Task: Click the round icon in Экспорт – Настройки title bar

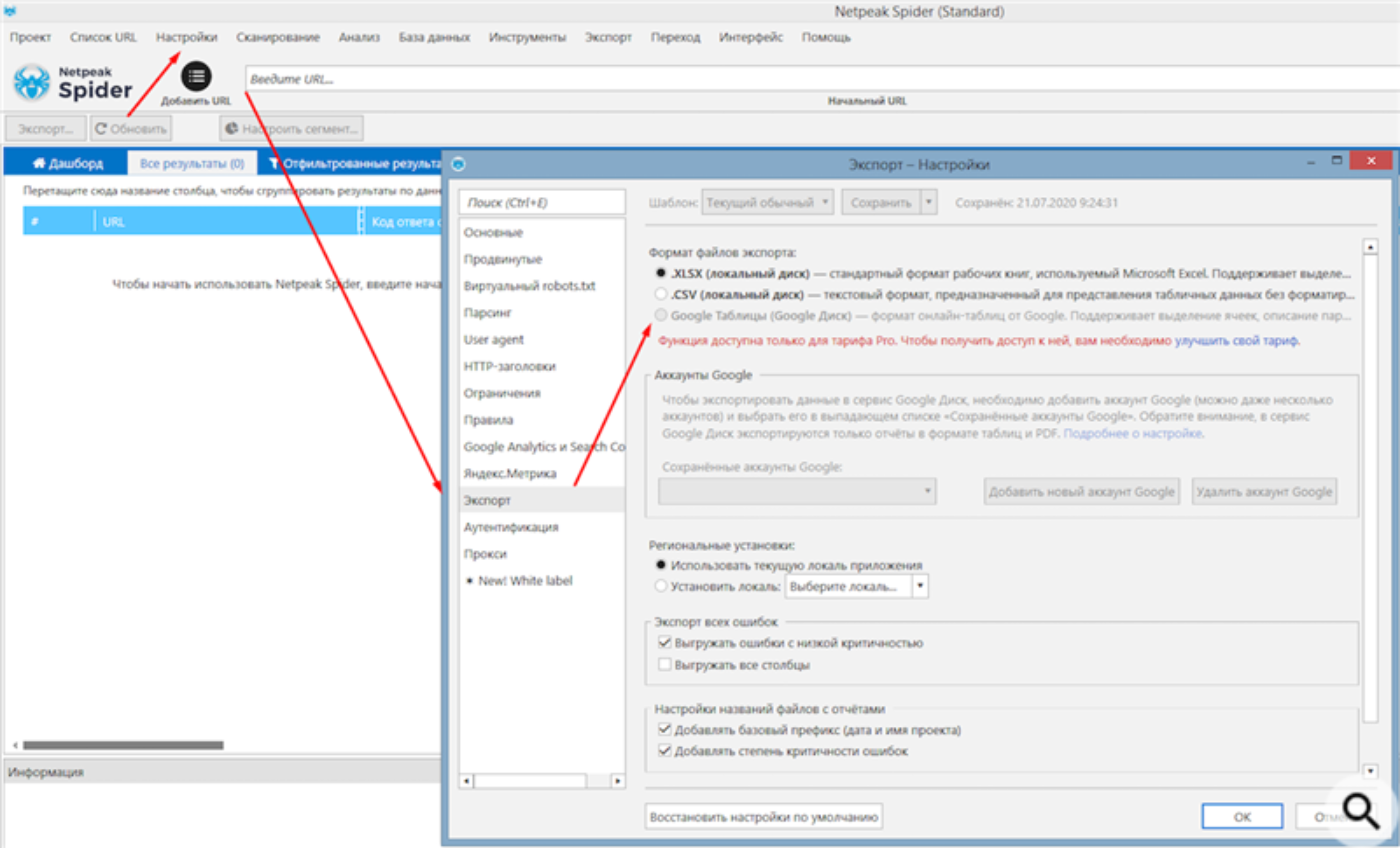Action: [x=458, y=163]
